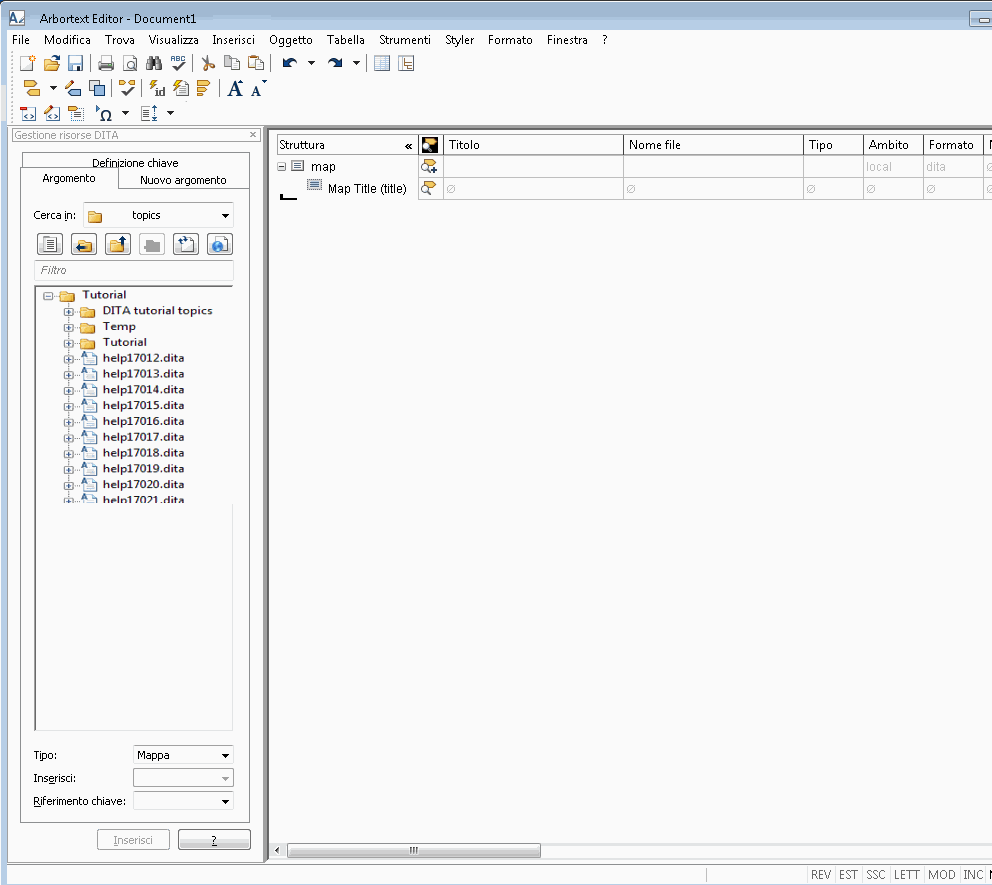Click the Omega special character icon
The width and height of the screenshot is (992, 885).
pos(104,113)
